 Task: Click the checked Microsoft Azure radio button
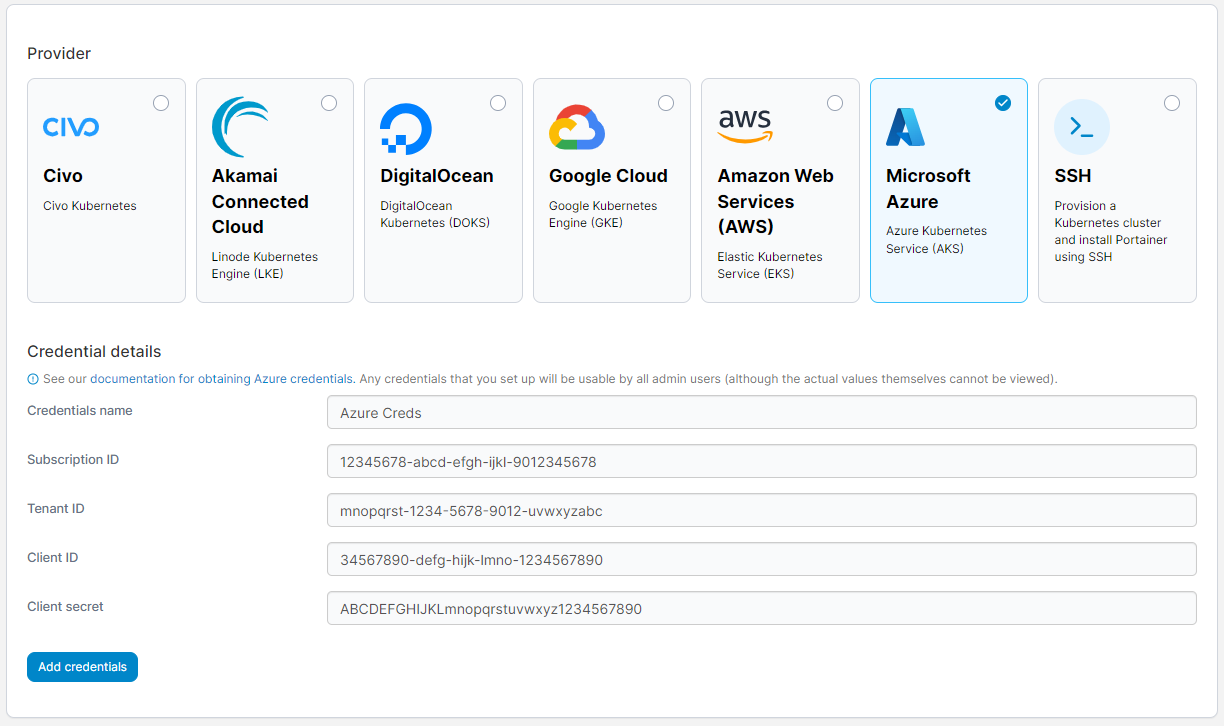tap(1003, 102)
